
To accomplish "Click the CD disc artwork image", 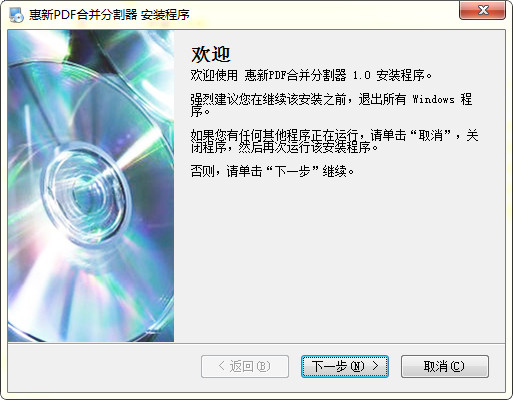I will coord(91,186).
